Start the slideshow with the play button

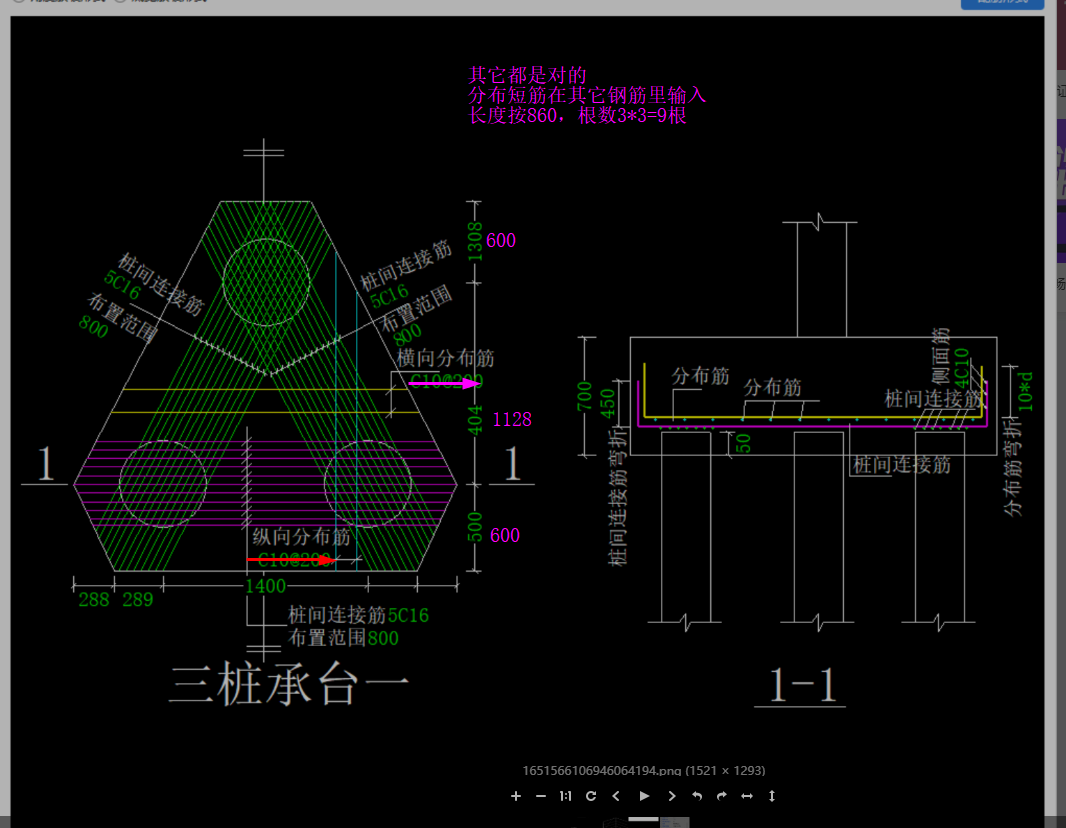(644, 795)
